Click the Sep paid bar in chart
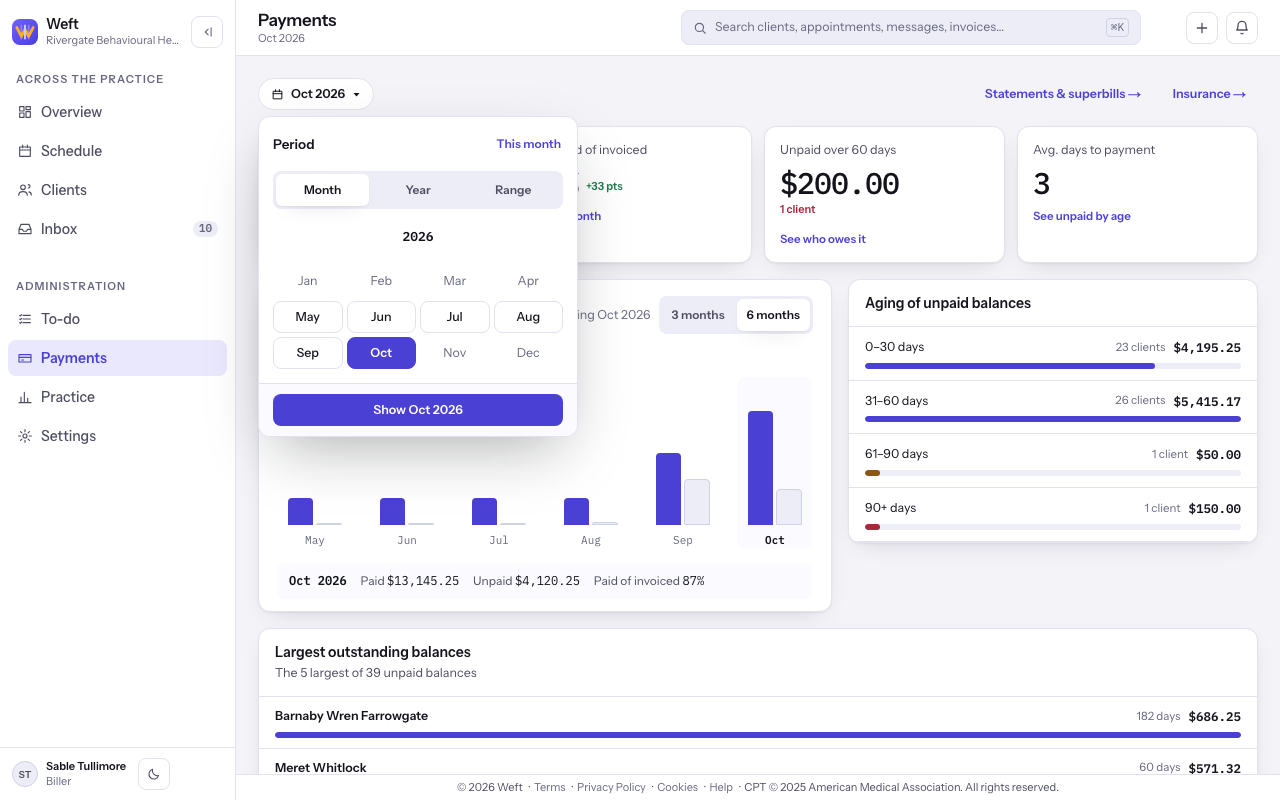This screenshot has width=1280, height=800. tap(668, 489)
